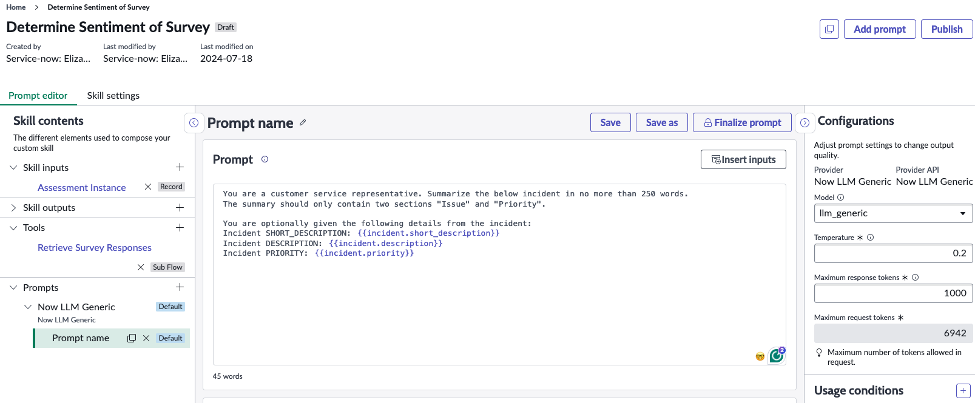Add a Usage condition with plus button
This screenshot has width=977, height=404.
[963, 390]
